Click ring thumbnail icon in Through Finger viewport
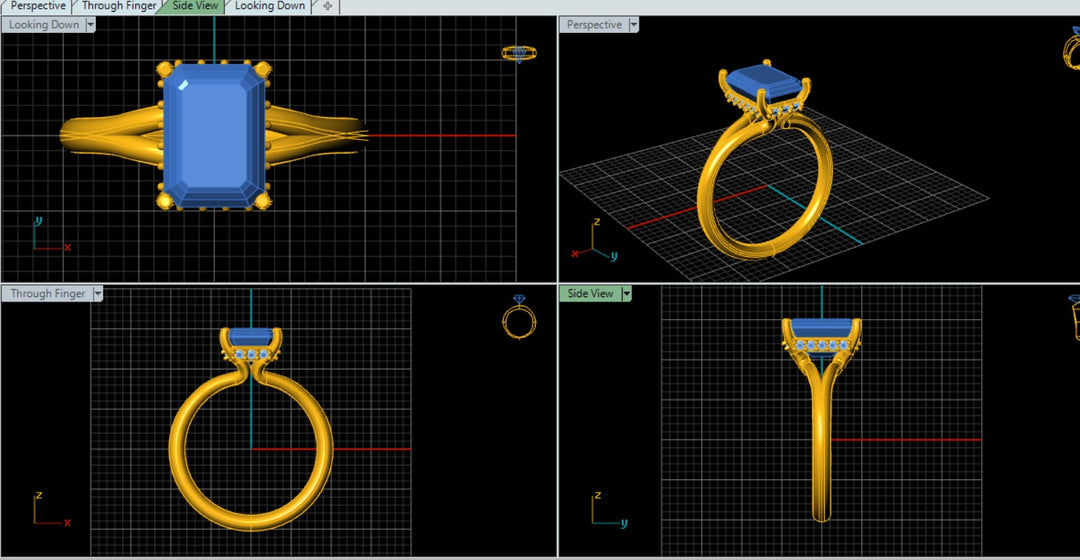This screenshot has height=560, width=1080. point(519,318)
